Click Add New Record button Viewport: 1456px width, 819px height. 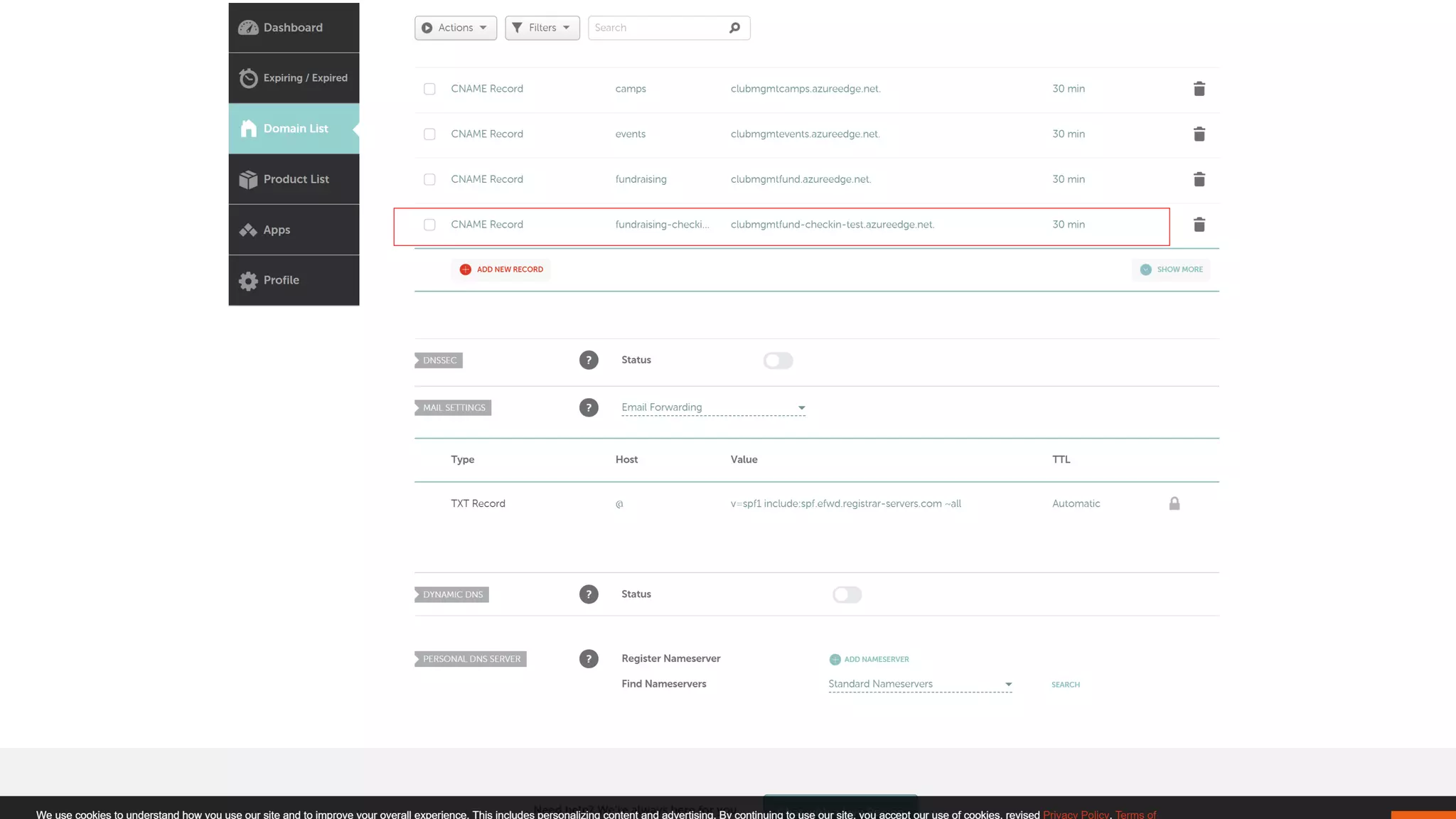tap(501, 269)
